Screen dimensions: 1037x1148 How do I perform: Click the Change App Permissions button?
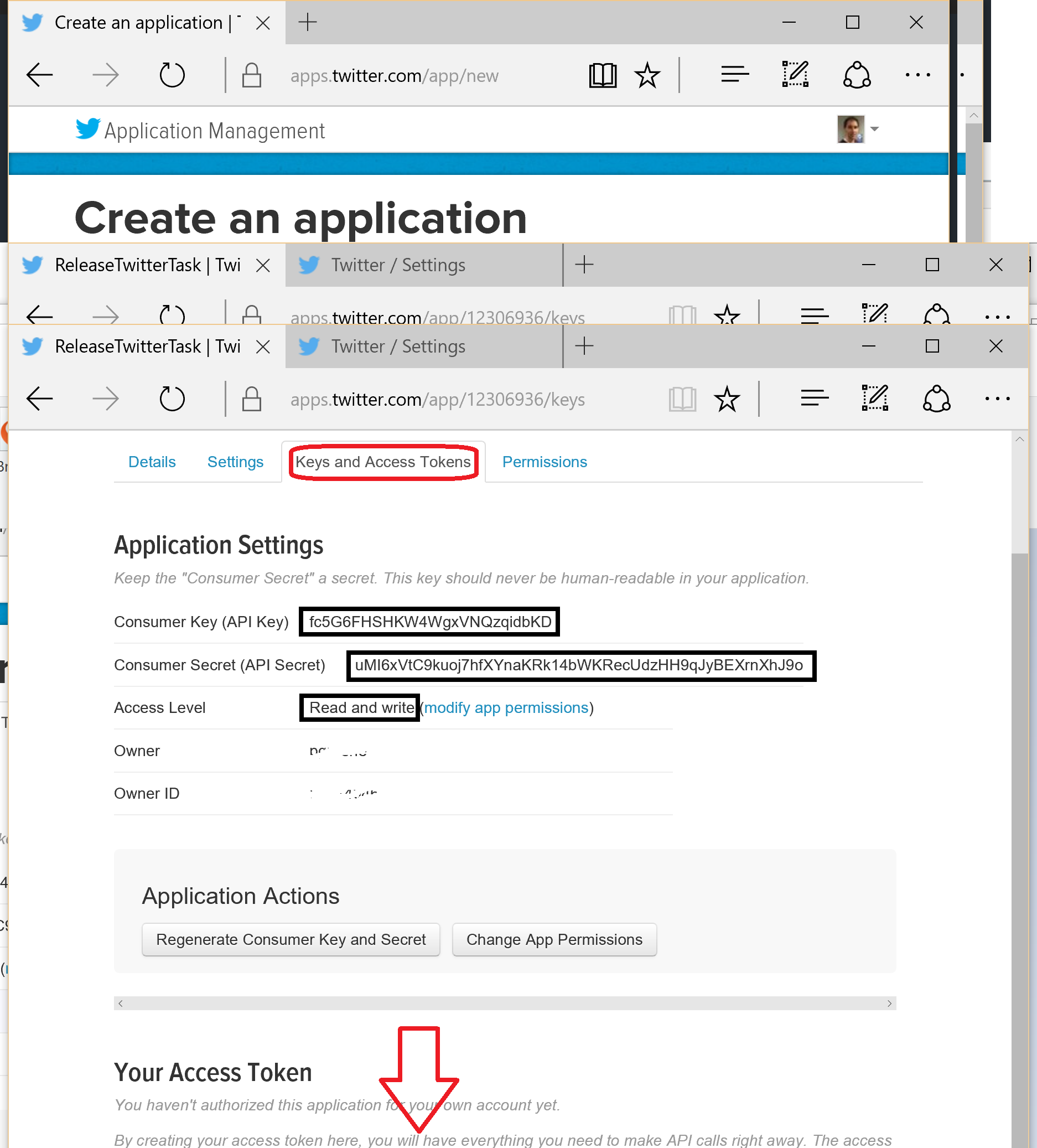[554, 939]
